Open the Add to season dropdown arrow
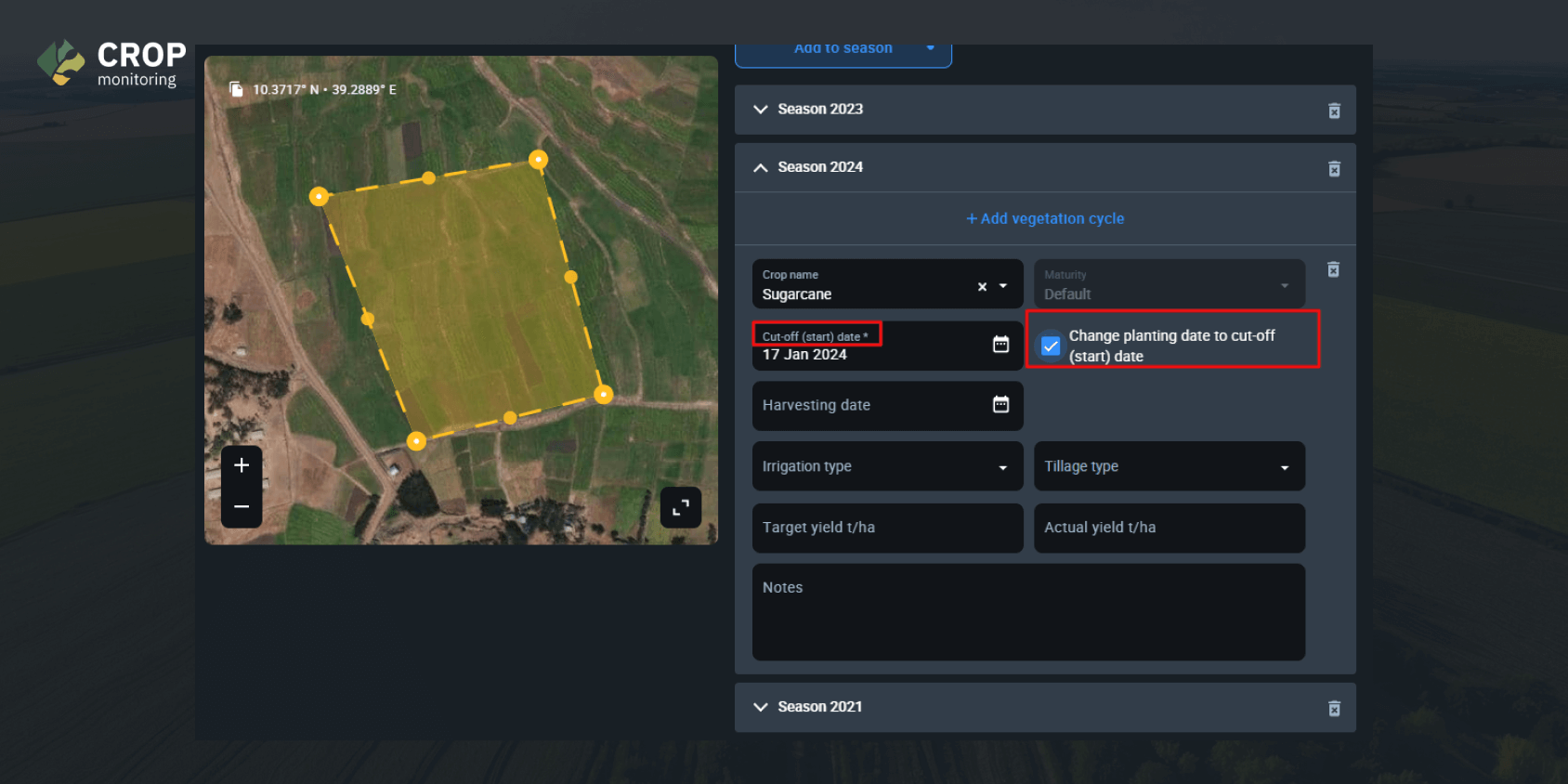 930,48
